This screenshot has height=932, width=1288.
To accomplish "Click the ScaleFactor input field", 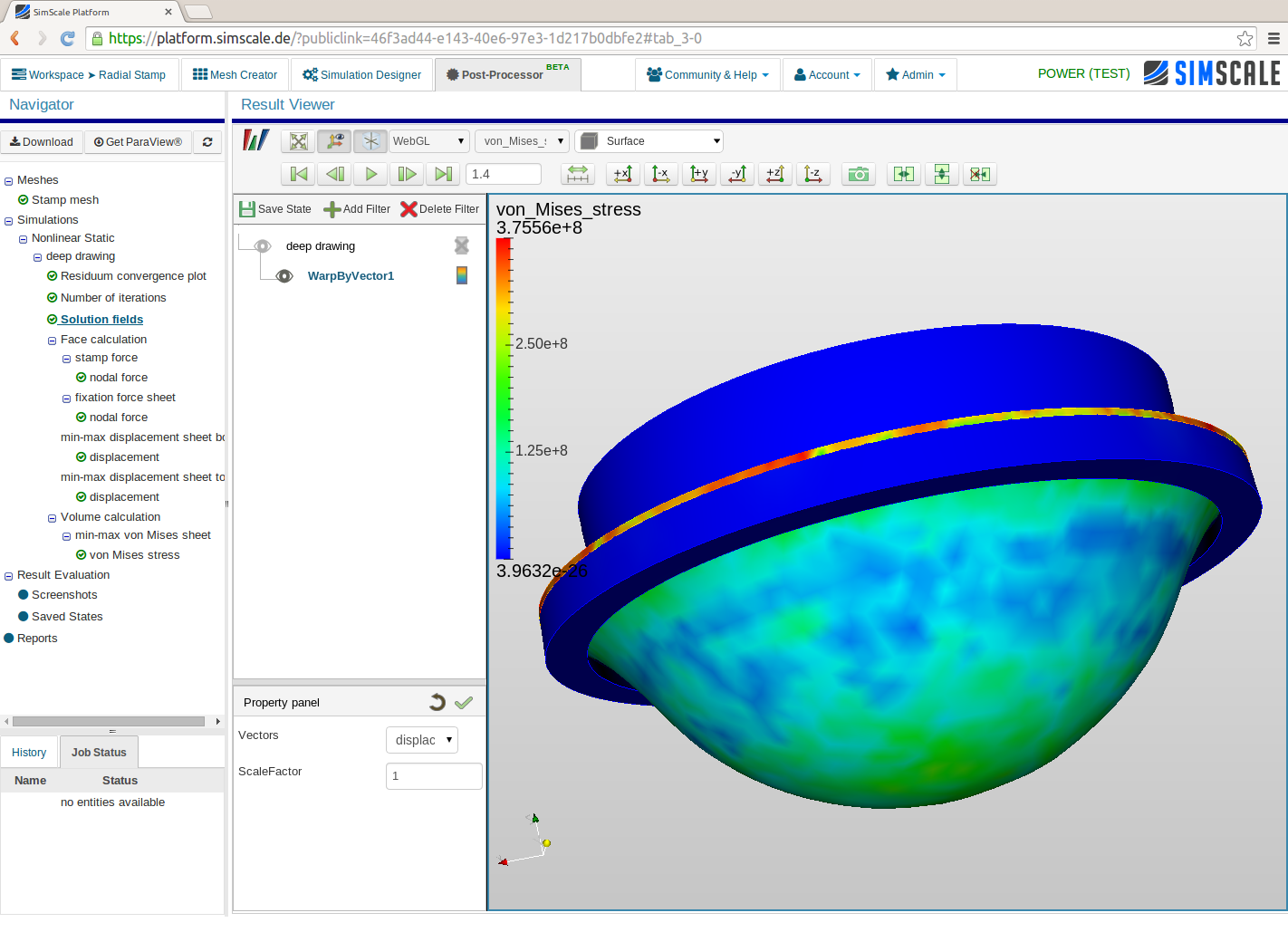I will click(434, 776).
